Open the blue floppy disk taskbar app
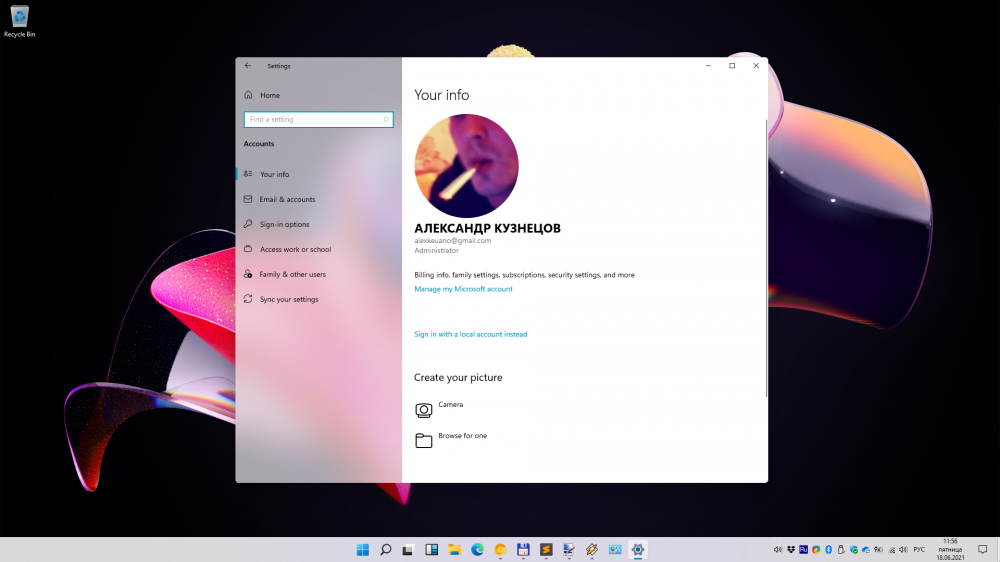 coord(523,549)
